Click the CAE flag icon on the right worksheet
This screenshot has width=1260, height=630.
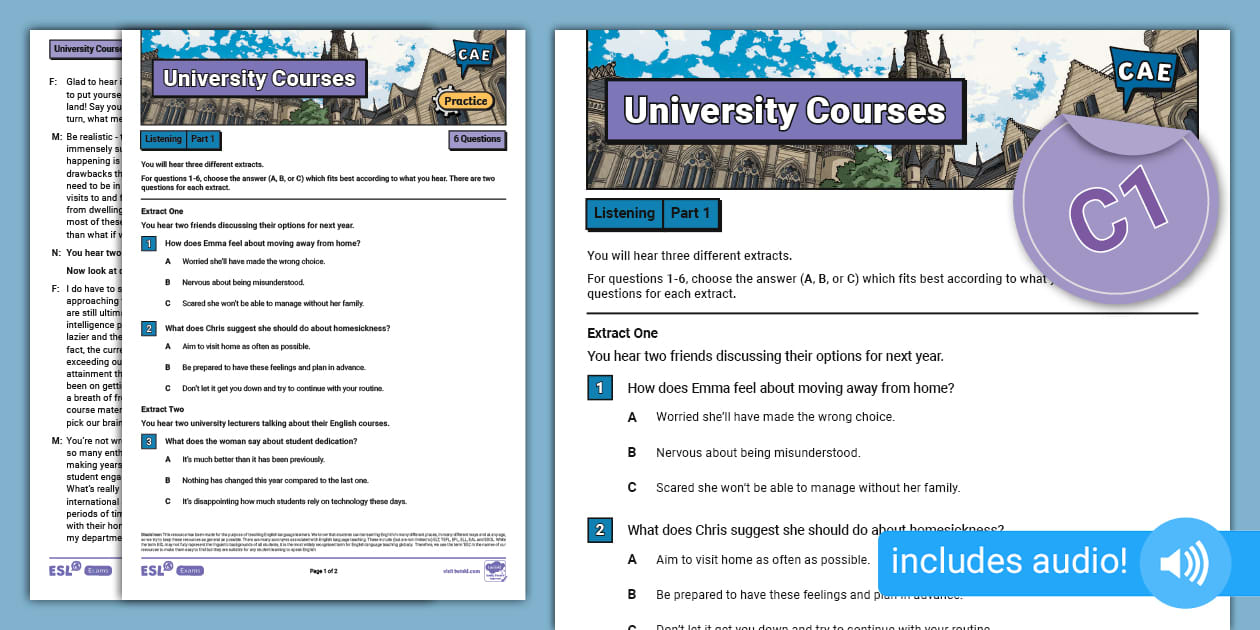(x=1142, y=70)
